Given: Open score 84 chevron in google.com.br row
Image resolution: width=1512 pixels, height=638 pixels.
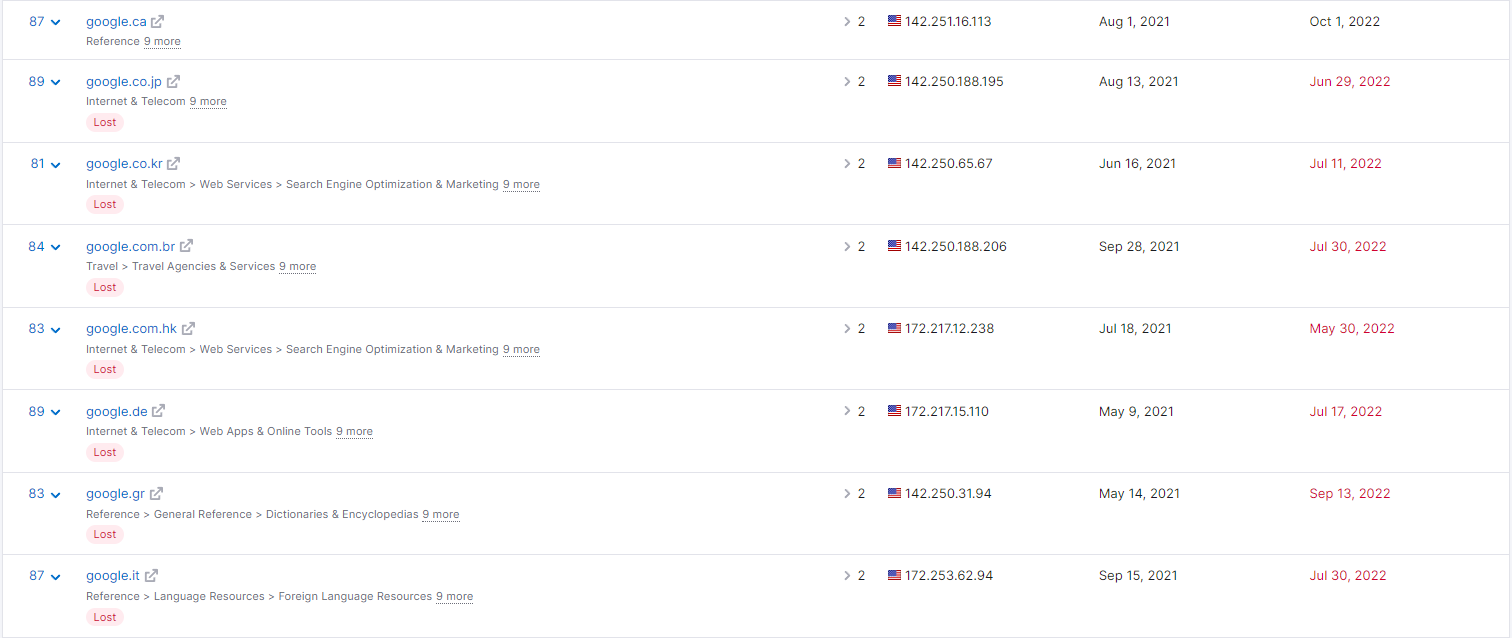Looking at the screenshot, I should tap(56, 247).
